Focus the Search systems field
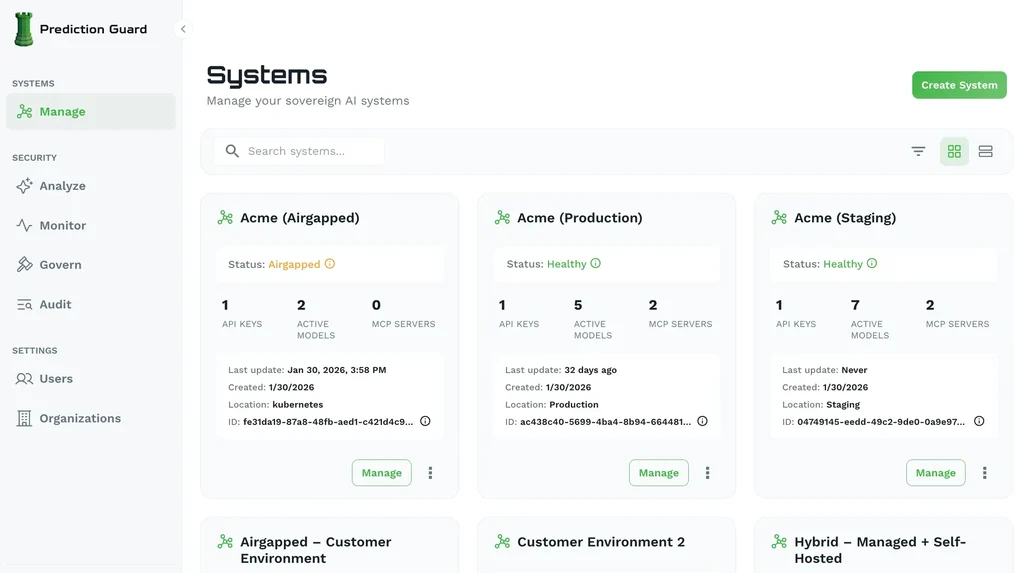Image resolution: width=1031 pixels, height=573 pixels. tap(299, 151)
